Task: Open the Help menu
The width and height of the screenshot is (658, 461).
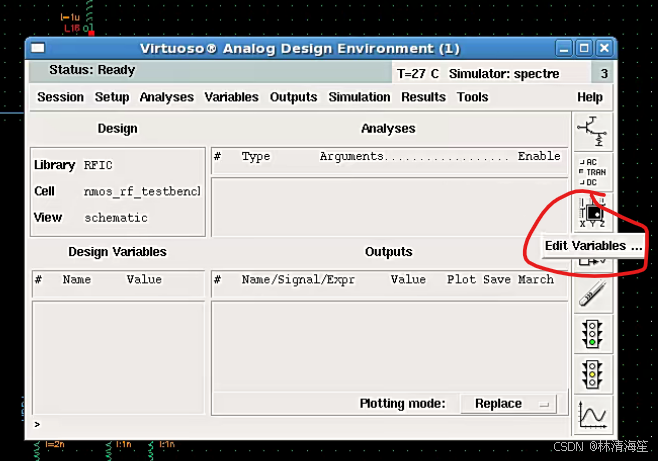Action: pyautogui.click(x=590, y=97)
